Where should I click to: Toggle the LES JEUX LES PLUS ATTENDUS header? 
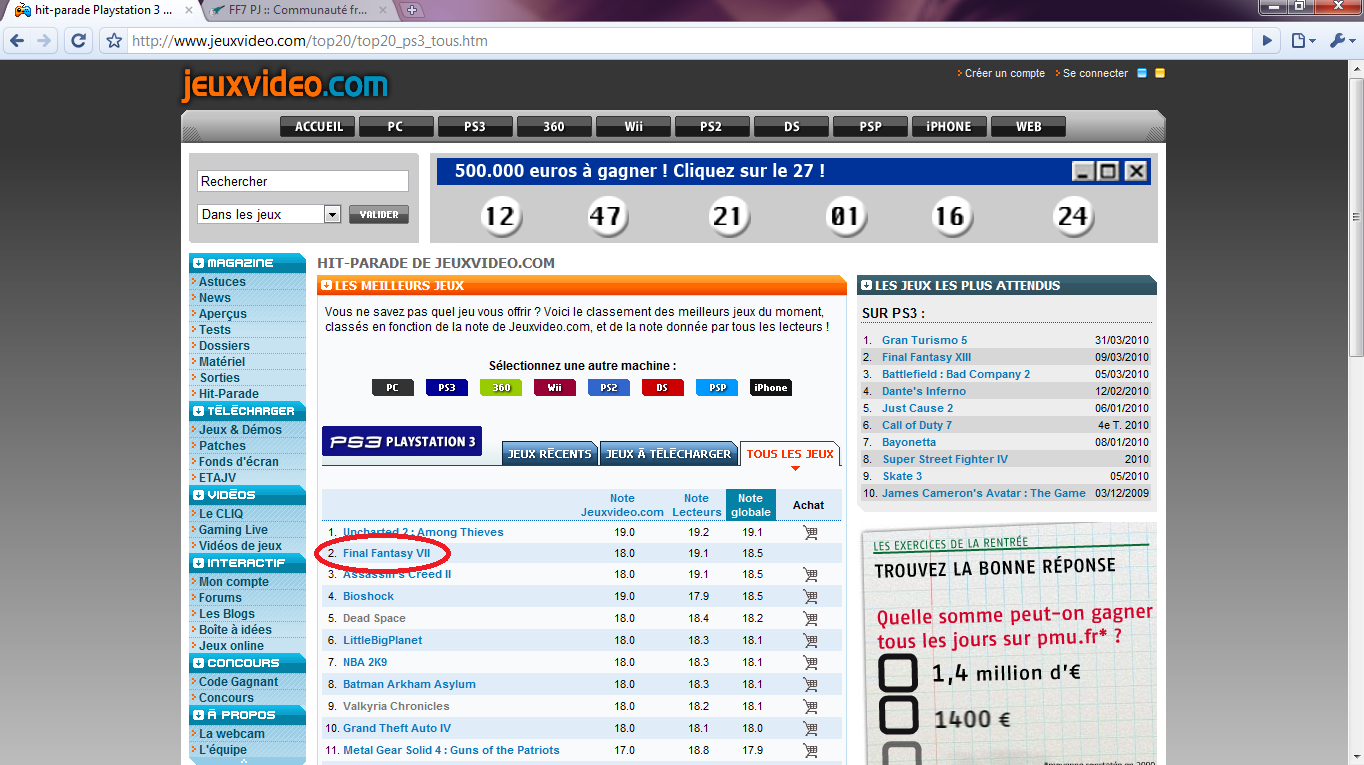(x=1007, y=285)
